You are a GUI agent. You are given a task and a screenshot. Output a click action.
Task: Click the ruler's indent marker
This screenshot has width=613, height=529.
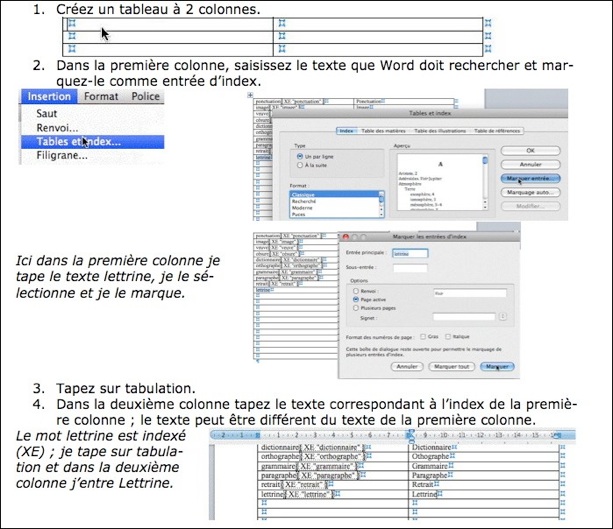click(x=411, y=437)
